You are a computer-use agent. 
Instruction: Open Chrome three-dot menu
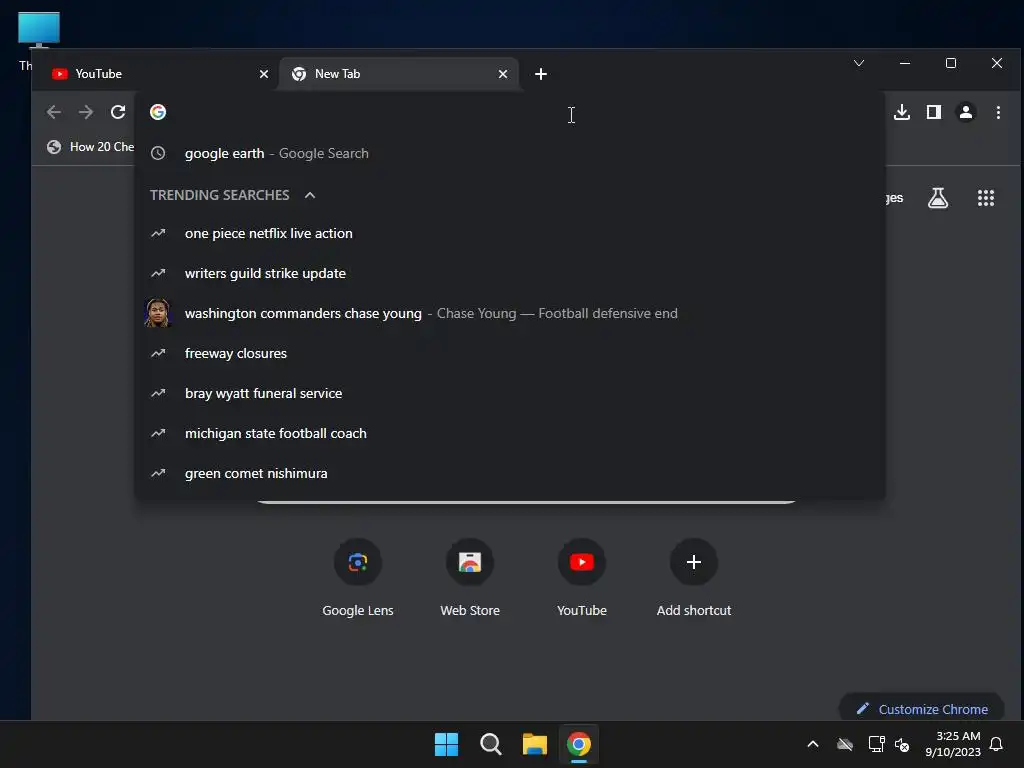pos(998,112)
